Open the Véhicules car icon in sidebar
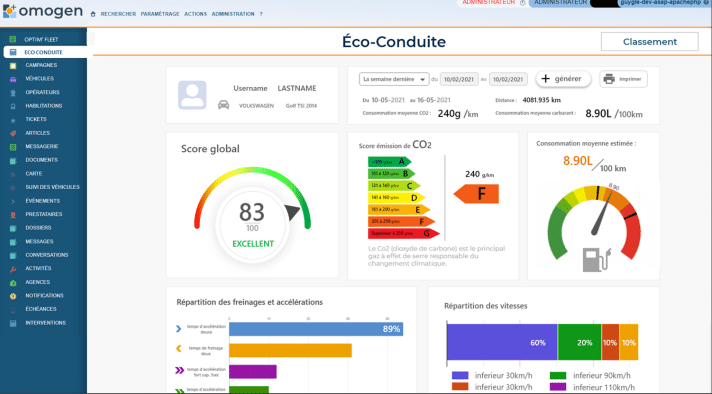Viewport: 712px width, 394px height. tap(13, 79)
